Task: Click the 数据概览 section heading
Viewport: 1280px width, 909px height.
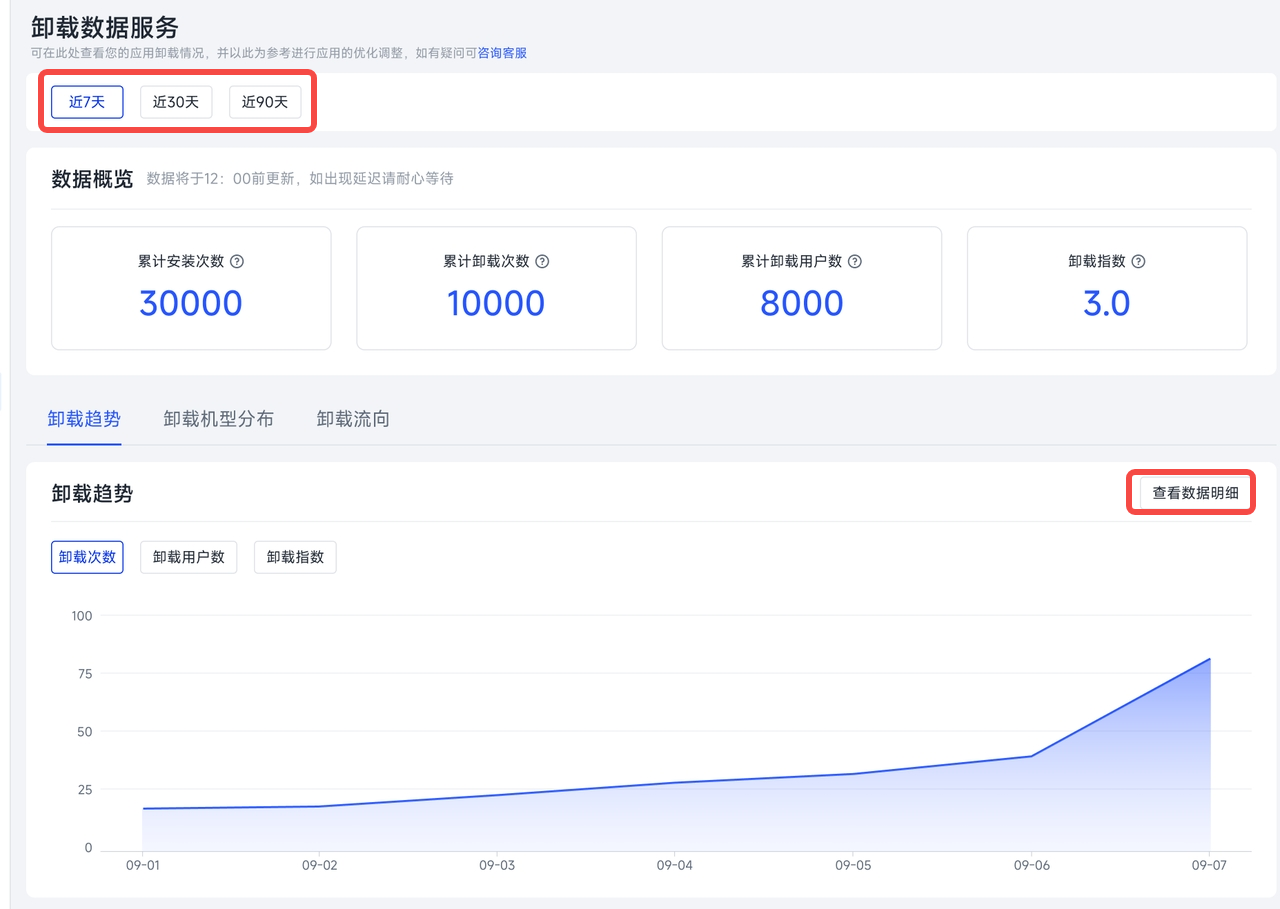Action: click(92, 179)
